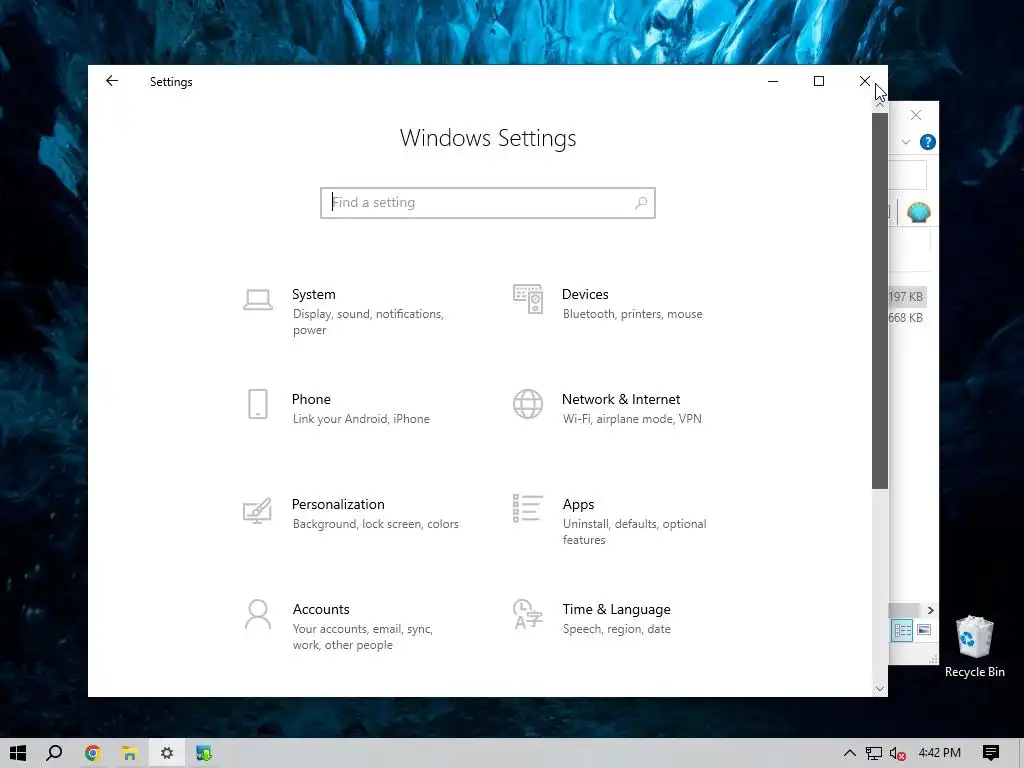Click the Settings window scrollbar thumb
Viewport: 1024px width, 768px height.
click(880, 300)
